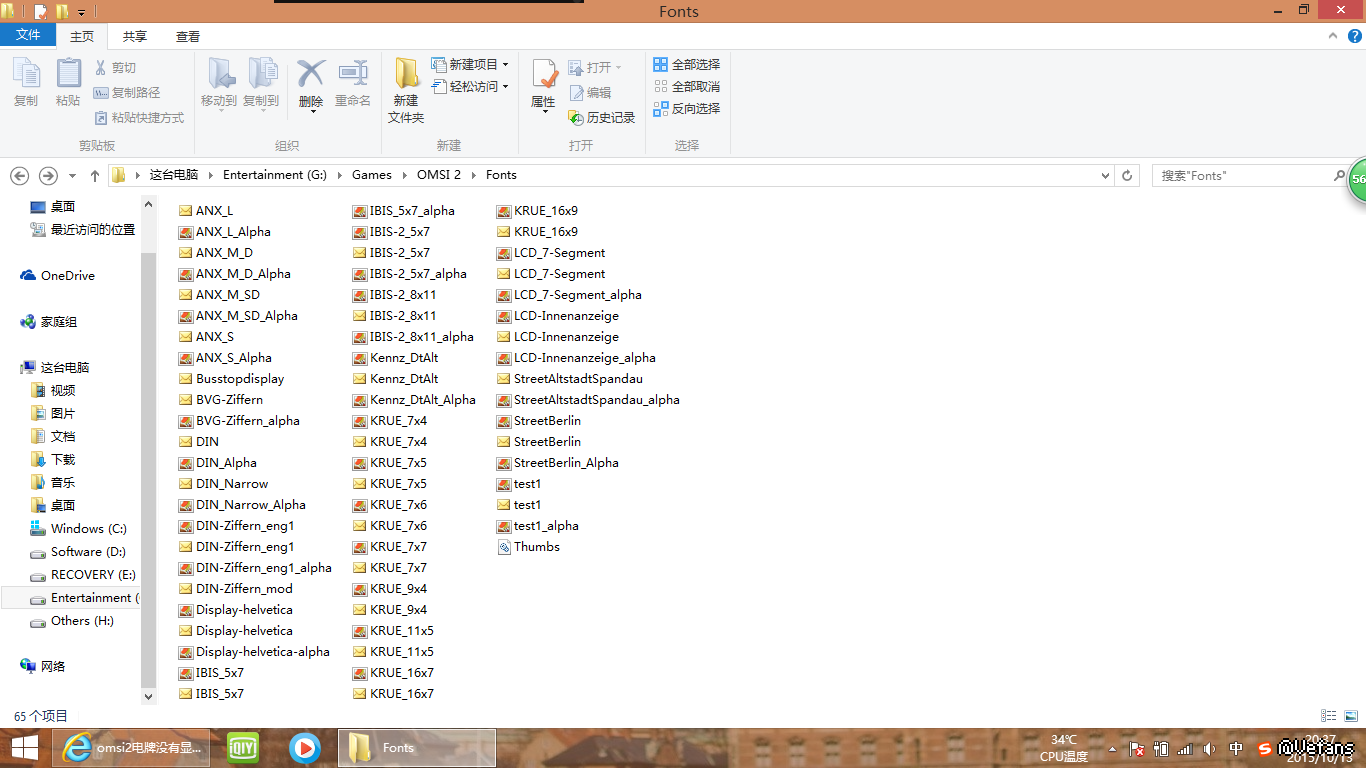This screenshot has height=768, width=1366.
Task: Click 全部选择 (Select all)
Action: 687,64
